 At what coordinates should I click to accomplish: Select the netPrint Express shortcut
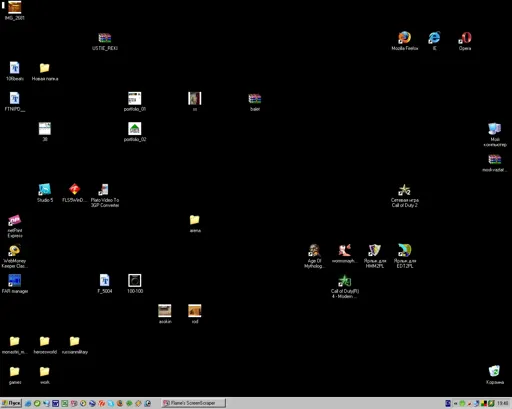coord(14,220)
